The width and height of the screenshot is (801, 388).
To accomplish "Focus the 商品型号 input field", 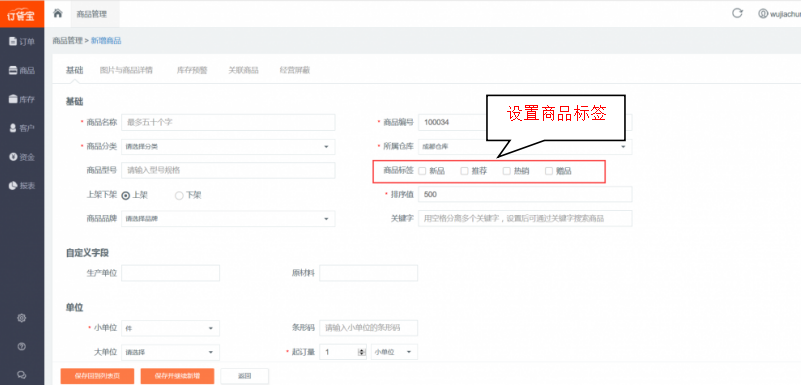I will (x=228, y=171).
